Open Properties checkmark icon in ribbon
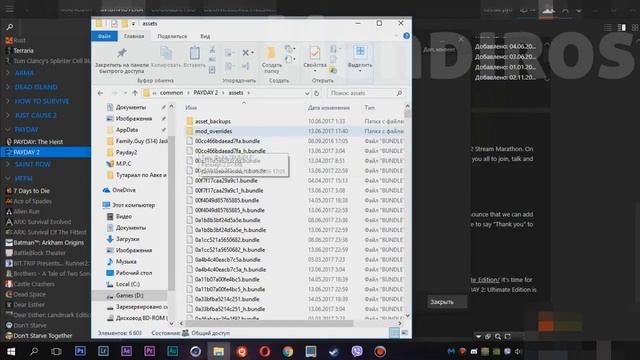This screenshot has width=640, height=360. click(315, 53)
